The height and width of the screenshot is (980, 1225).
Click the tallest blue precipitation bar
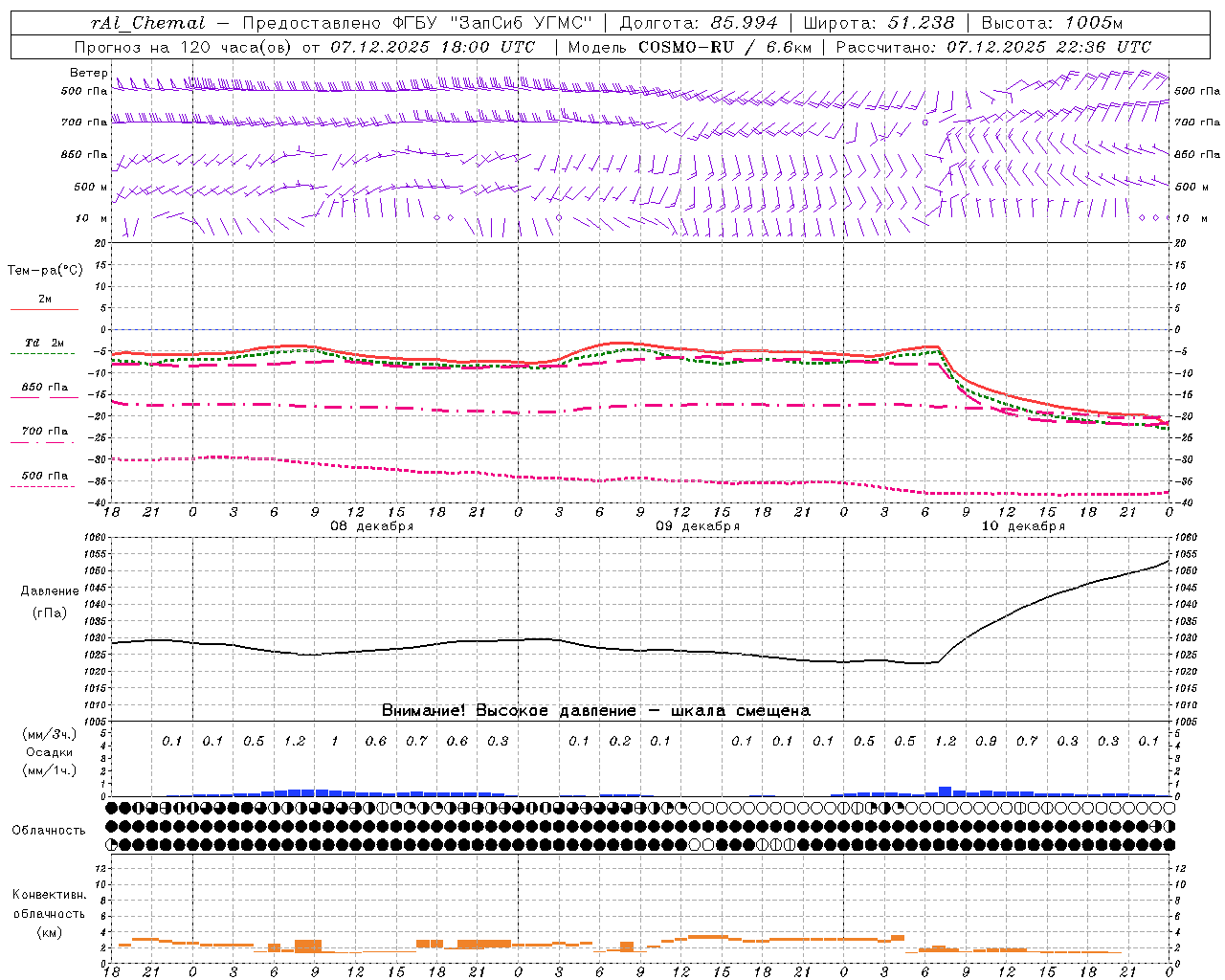coord(945,791)
